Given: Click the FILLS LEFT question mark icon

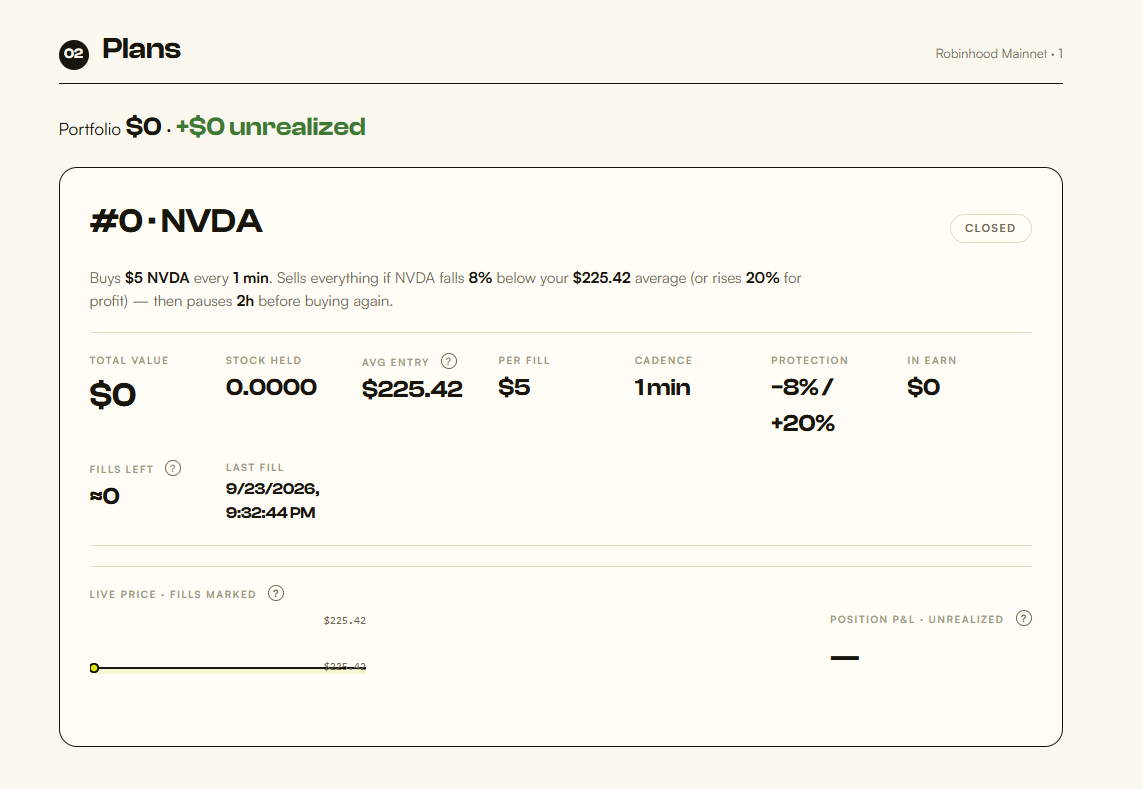Looking at the screenshot, I should (173, 468).
